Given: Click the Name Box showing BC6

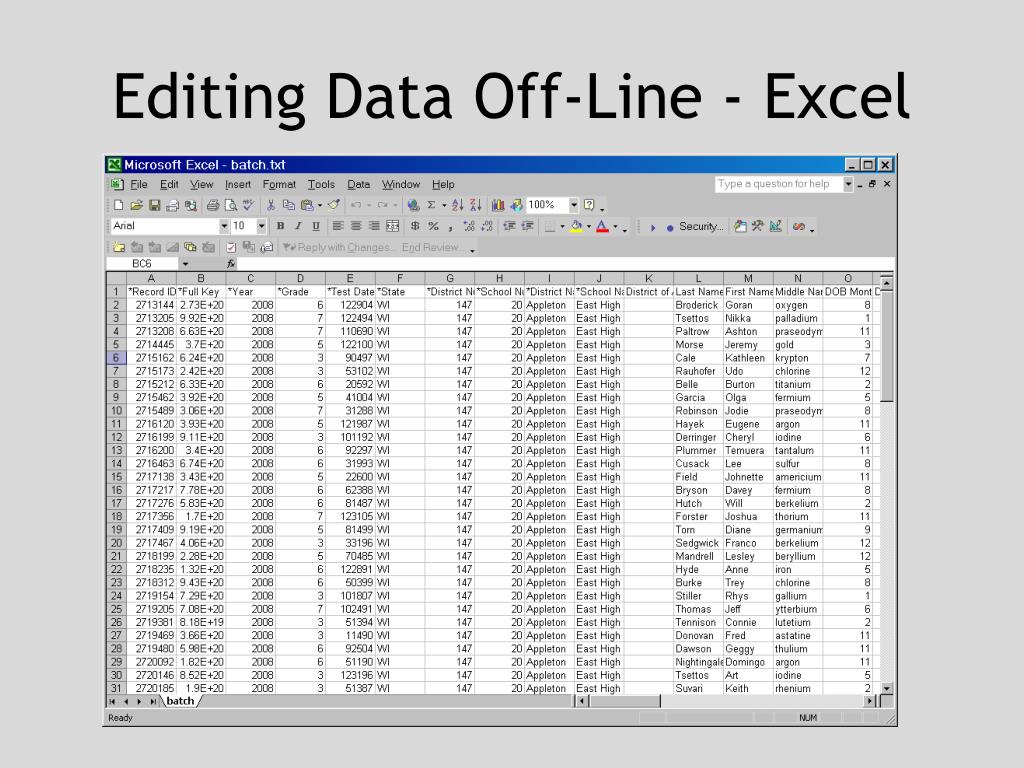Looking at the screenshot, I should coord(142,264).
